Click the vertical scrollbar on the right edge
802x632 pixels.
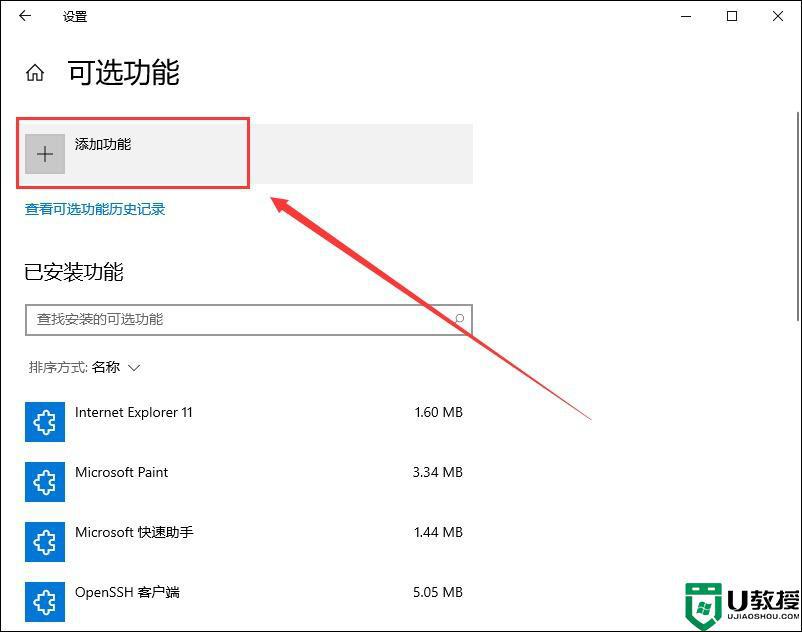tap(796, 300)
